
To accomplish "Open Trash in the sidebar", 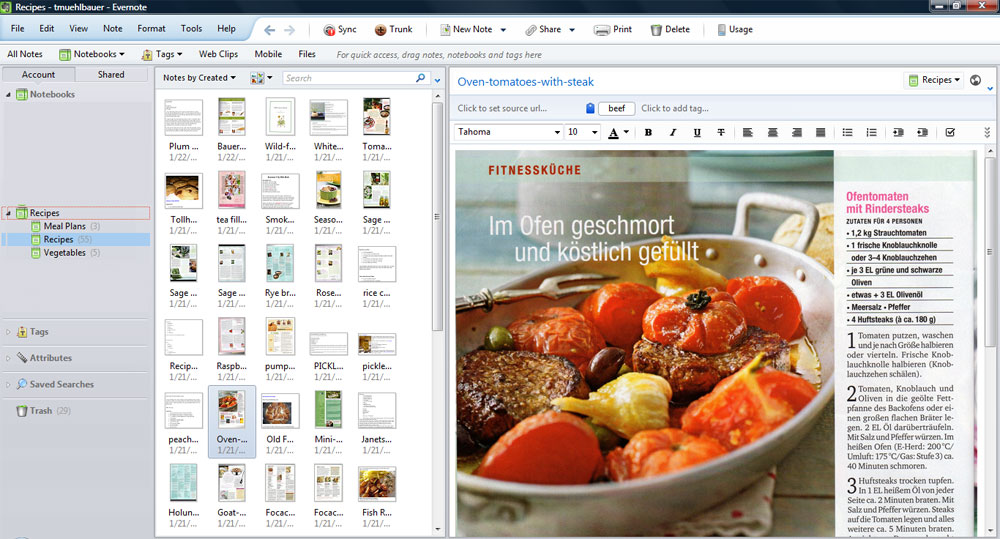I will pos(43,410).
